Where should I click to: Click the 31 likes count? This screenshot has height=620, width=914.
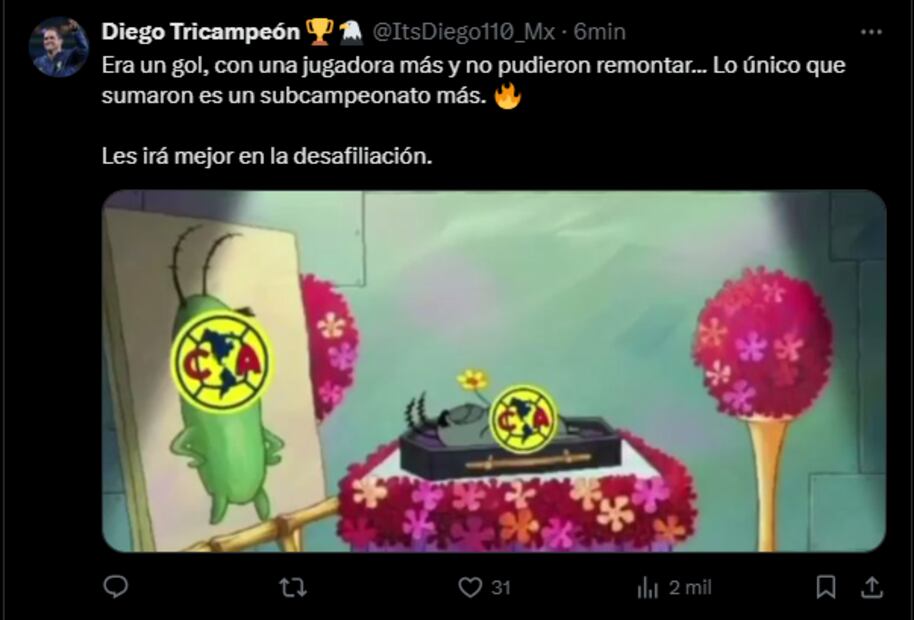click(x=501, y=587)
